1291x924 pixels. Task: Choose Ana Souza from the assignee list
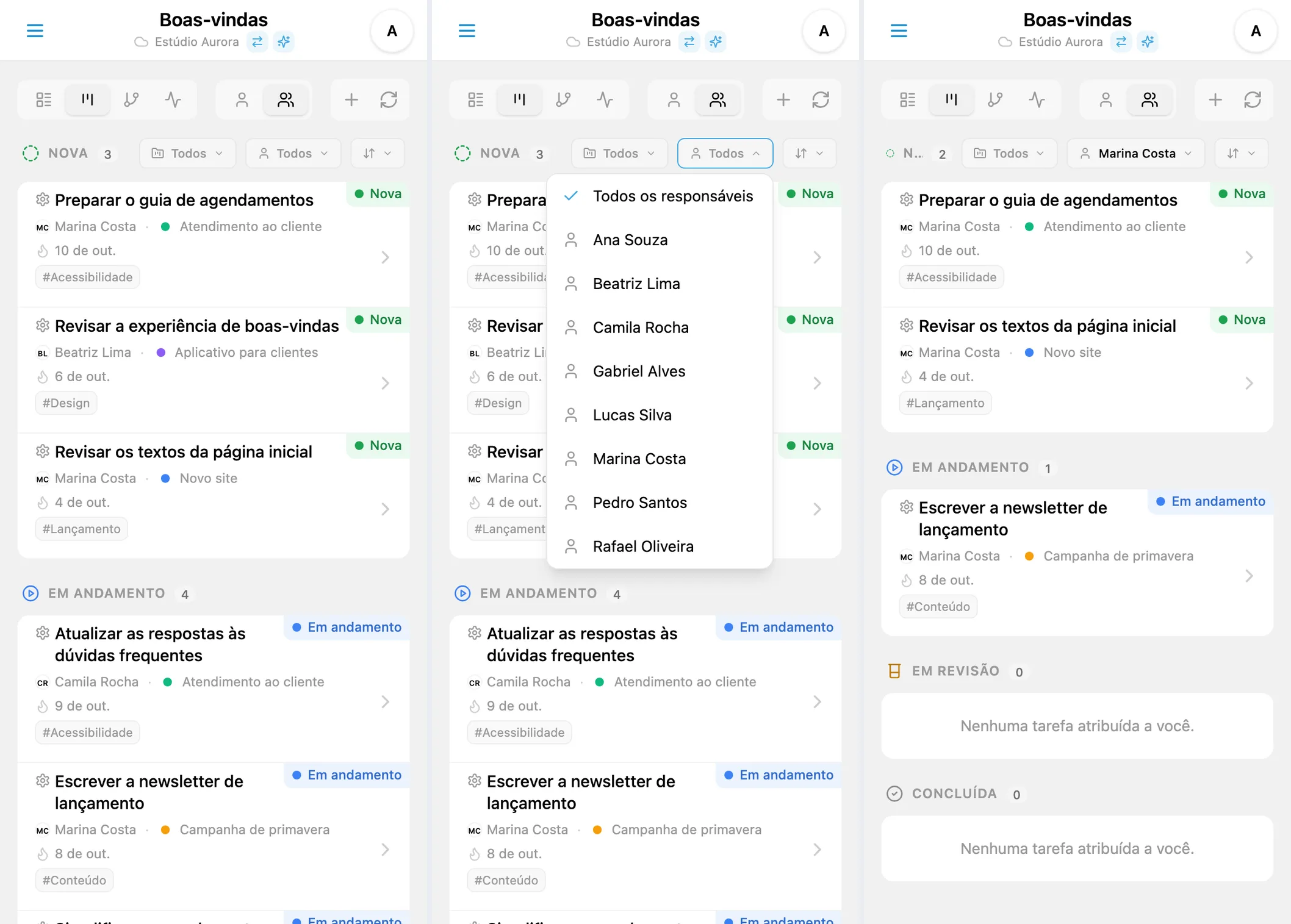[x=660, y=240]
